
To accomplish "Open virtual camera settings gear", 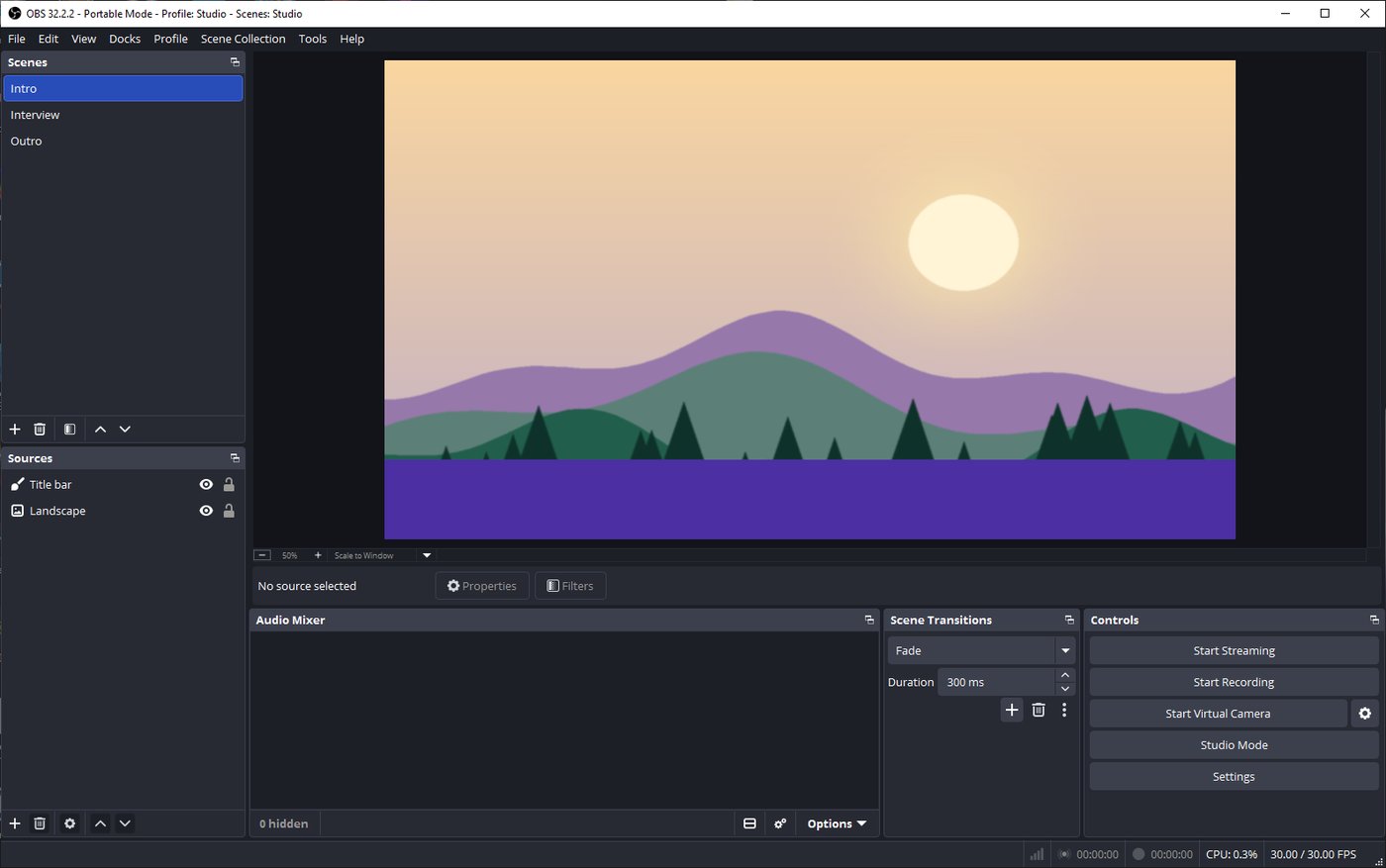I will (1365, 714).
